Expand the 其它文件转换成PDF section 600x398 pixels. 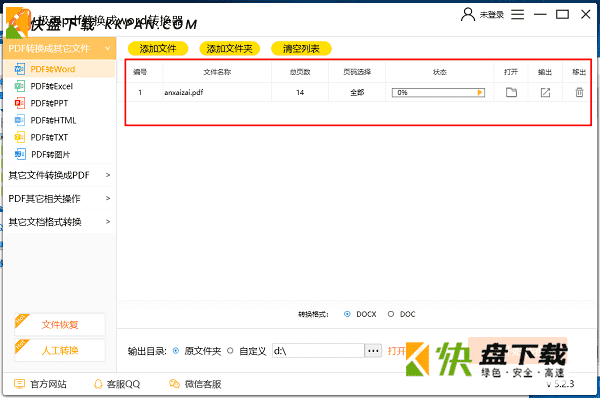59,175
